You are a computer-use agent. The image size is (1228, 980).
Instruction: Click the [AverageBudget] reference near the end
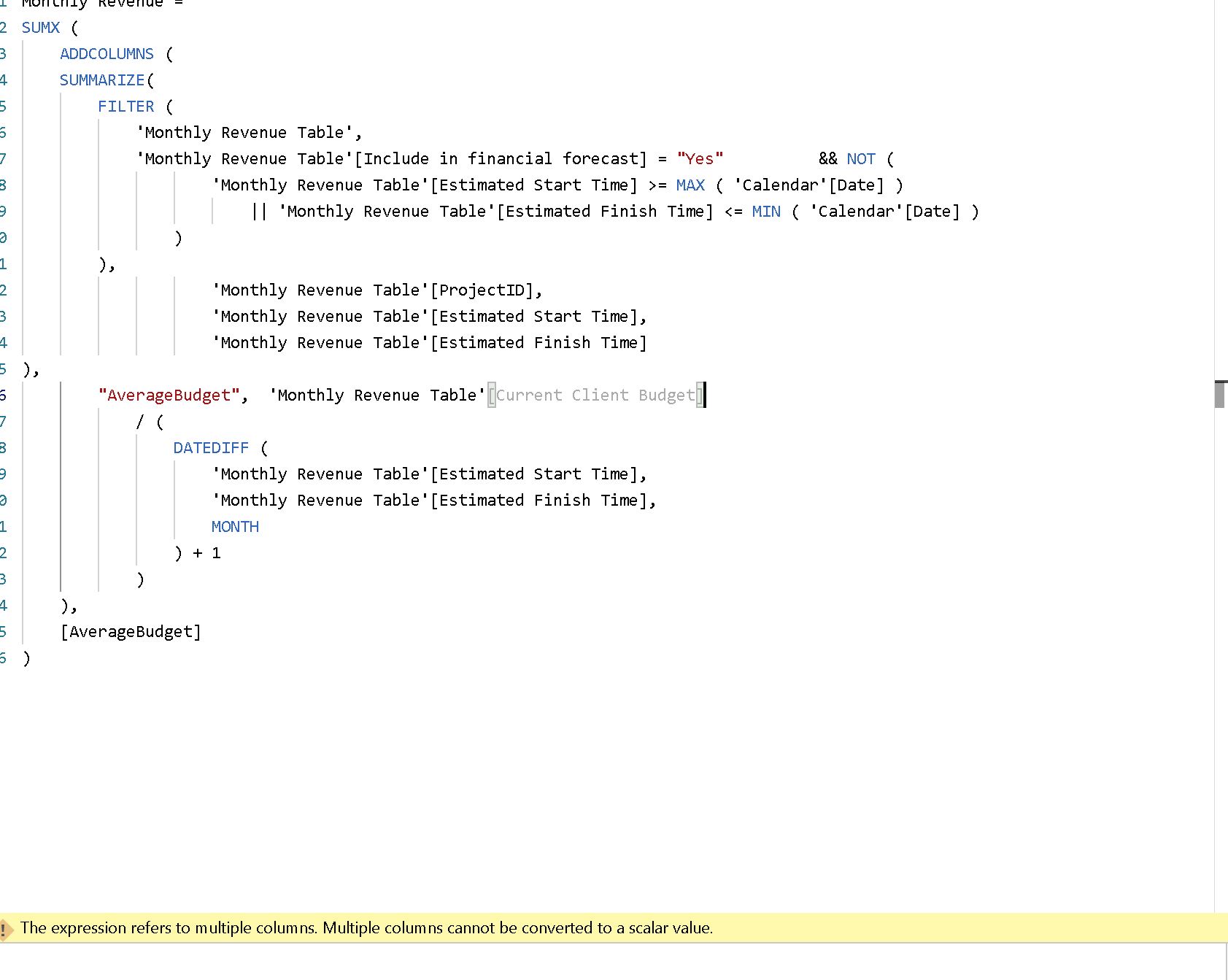(131, 632)
